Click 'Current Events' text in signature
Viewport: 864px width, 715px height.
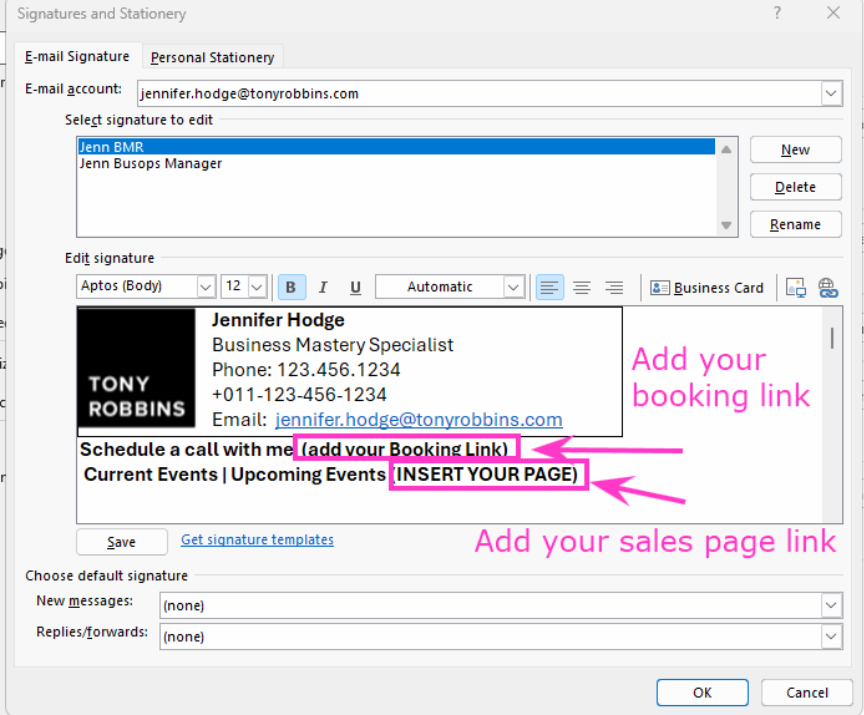[x=151, y=474]
